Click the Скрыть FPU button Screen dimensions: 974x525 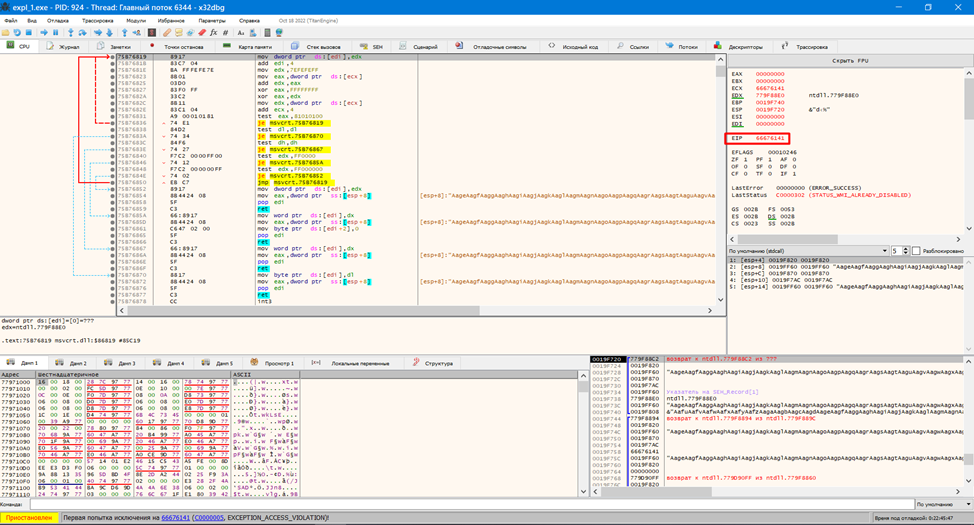(x=849, y=61)
